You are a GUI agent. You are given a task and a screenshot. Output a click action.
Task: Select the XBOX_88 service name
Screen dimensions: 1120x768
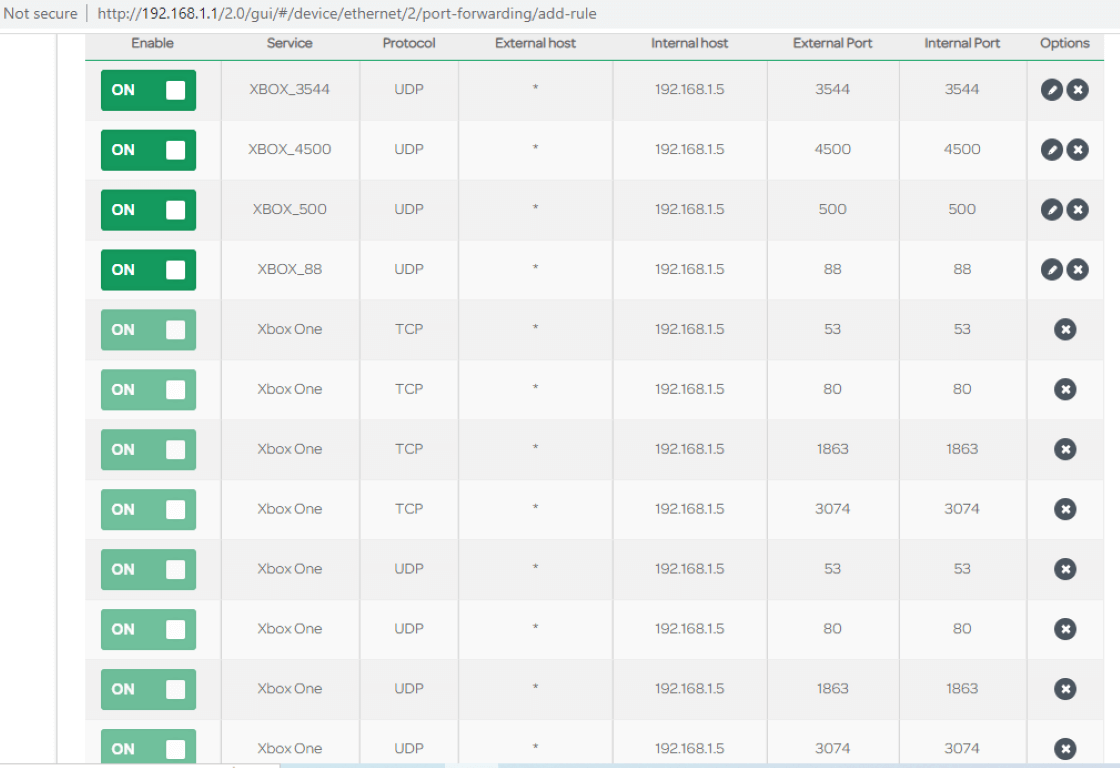pyautogui.click(x=289, y=269)
